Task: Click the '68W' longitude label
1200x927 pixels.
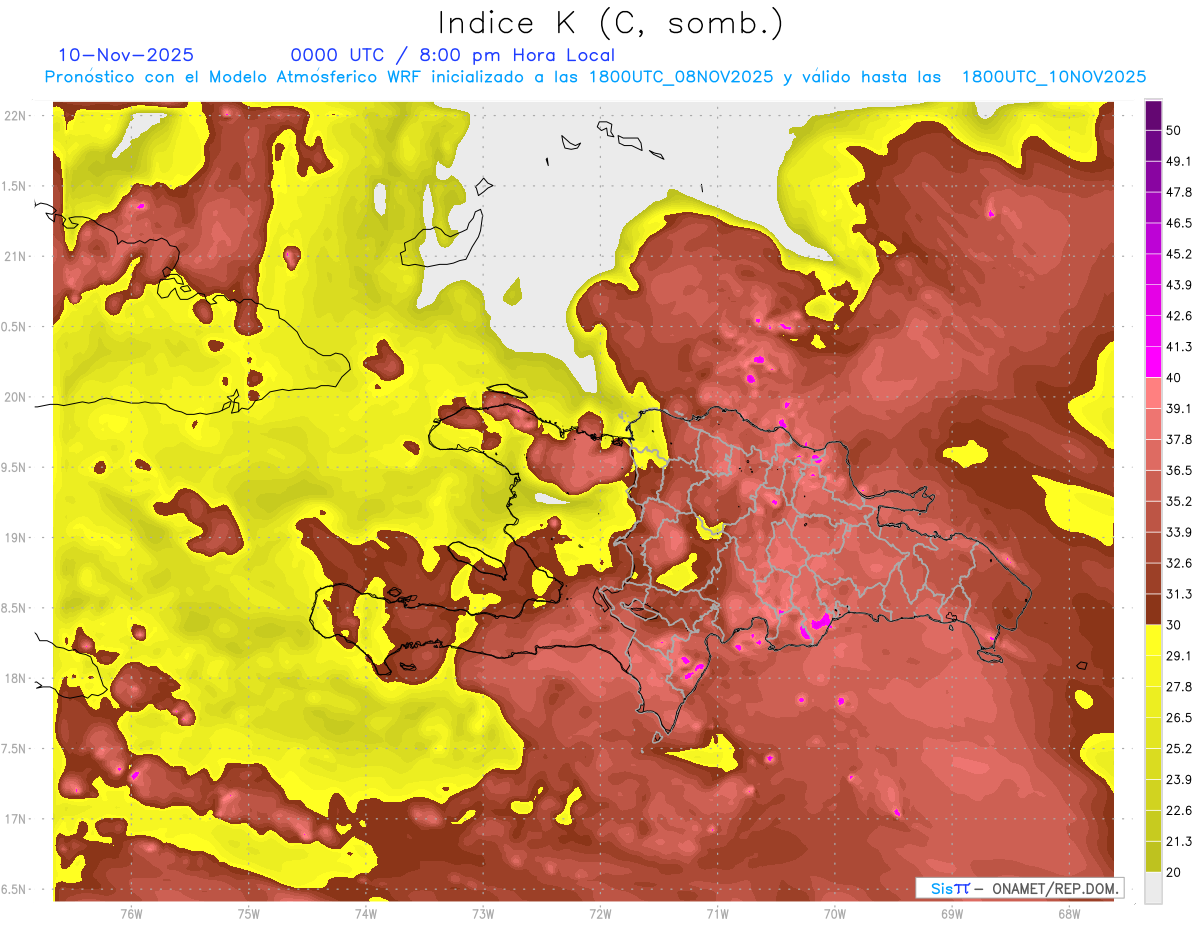Action: pyautogui.click(x=1069, y=914)
